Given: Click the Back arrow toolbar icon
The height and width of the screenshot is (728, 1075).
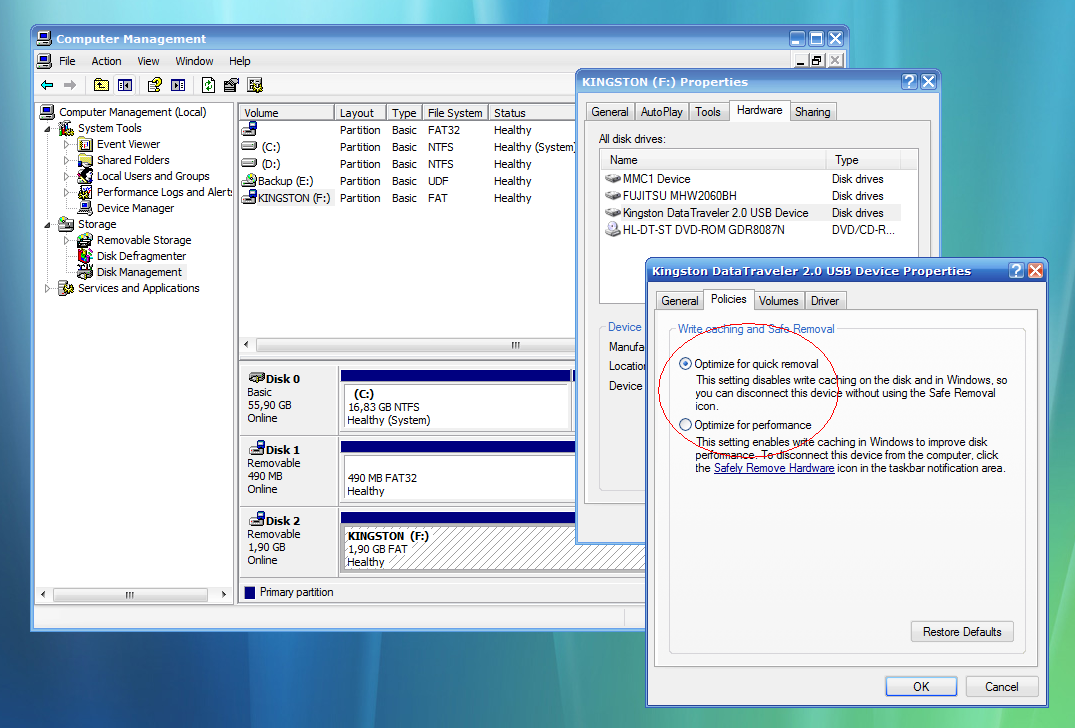Looking at the screenshot, I should (47, 85).
